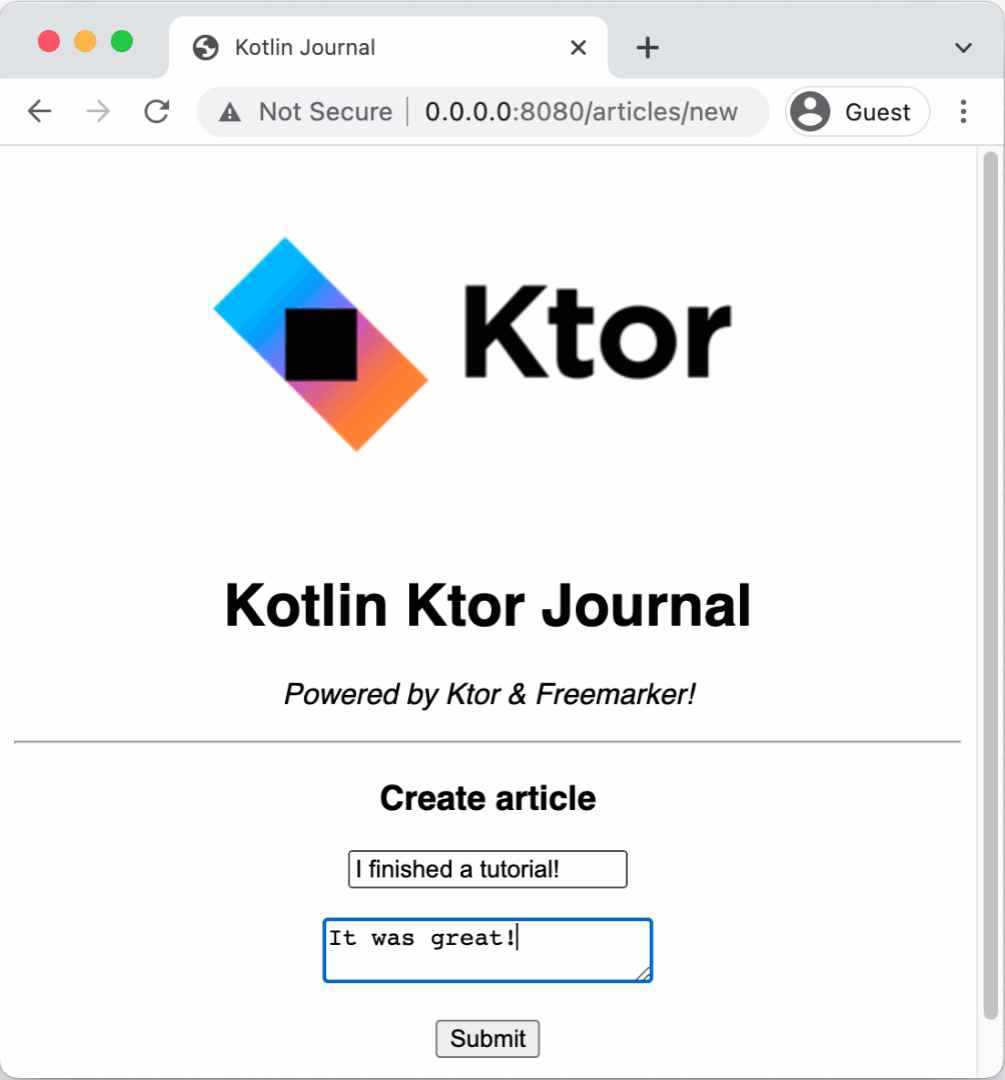Select the Kotlin Journal tab

pyautogui.click(x=388, y=48)
